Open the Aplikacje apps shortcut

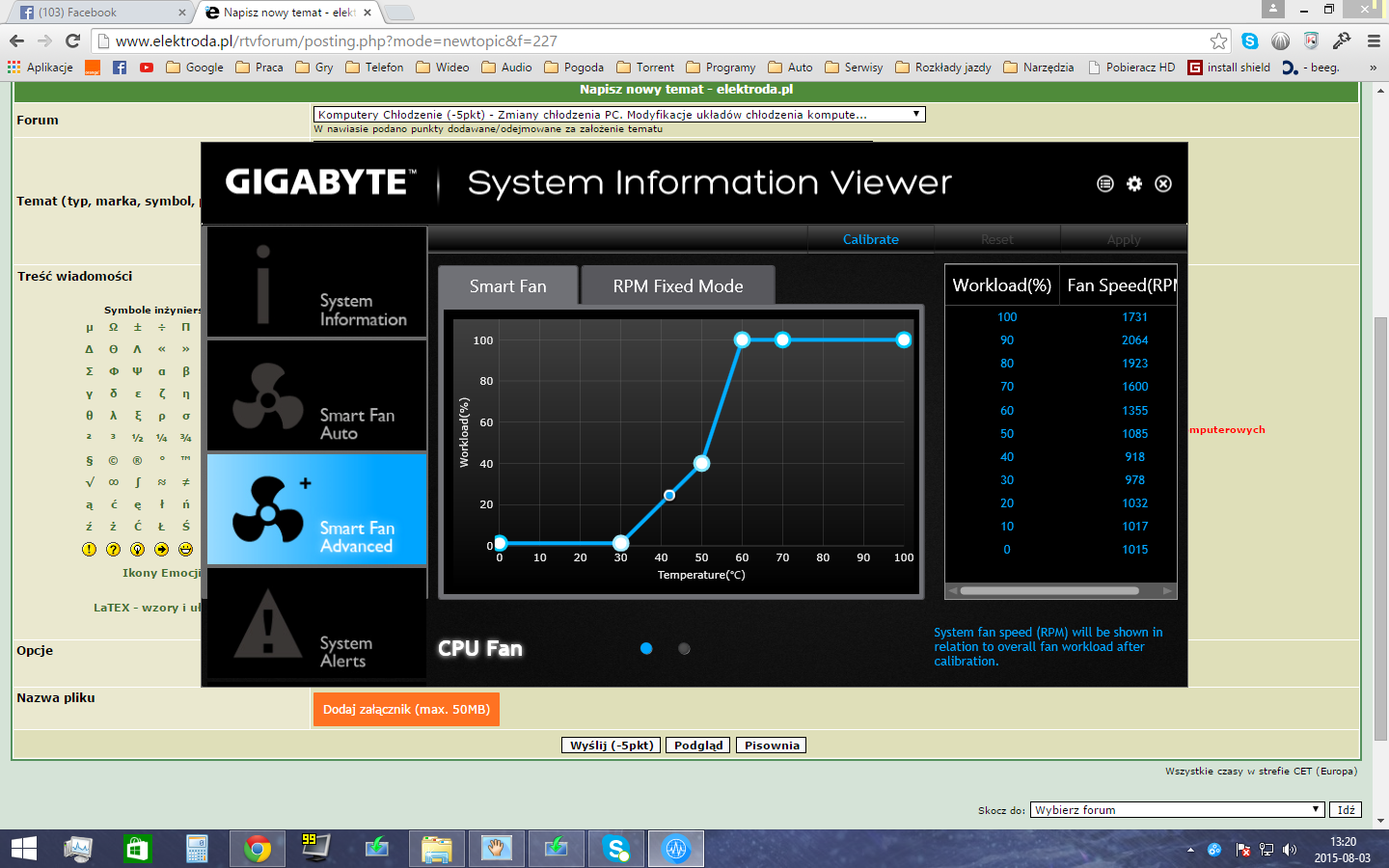pyautogui.click(x=41, y=68)
